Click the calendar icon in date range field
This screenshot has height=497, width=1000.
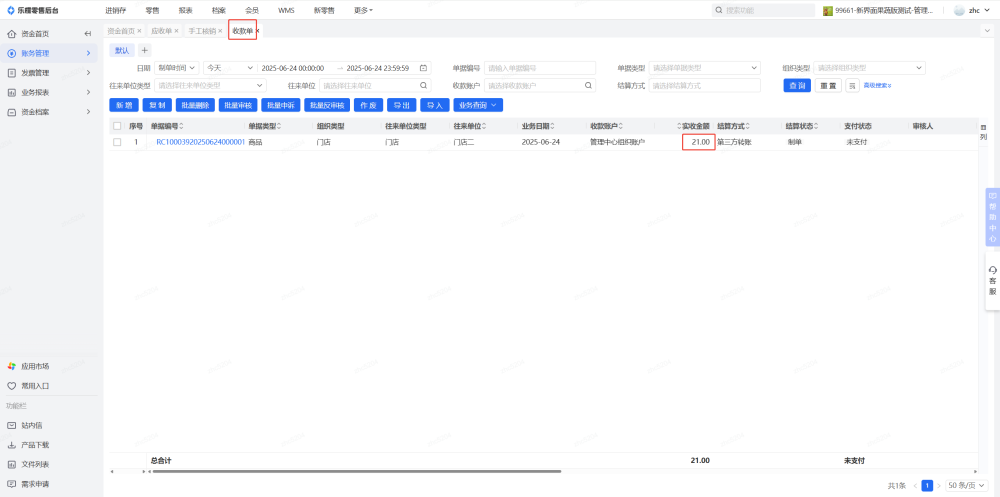point(423,68)
